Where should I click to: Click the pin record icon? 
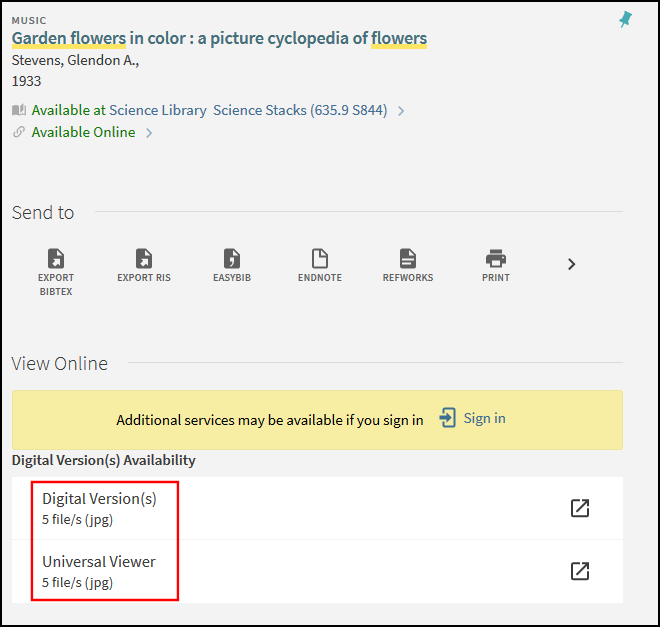(626, 20)
